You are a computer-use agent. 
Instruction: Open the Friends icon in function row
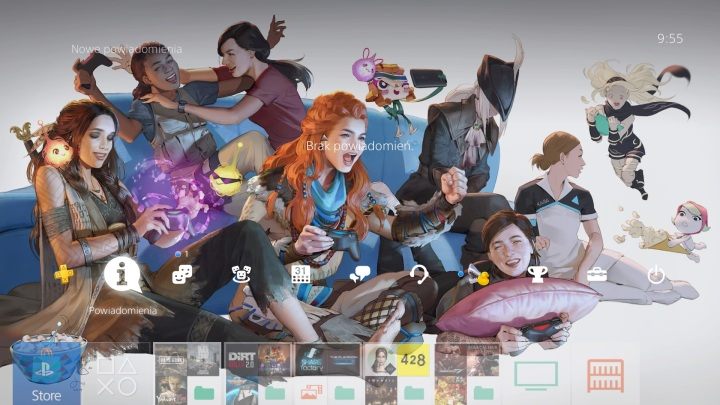(x=183, y=274)
